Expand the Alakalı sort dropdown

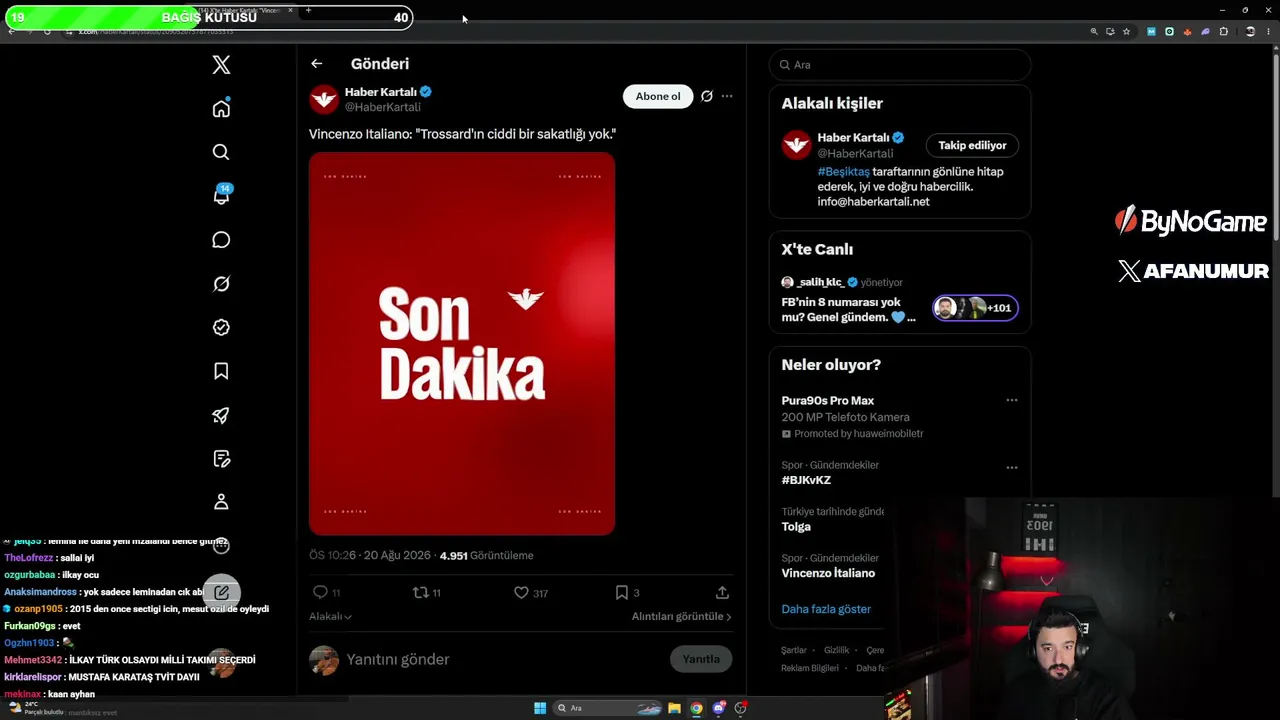330,616
